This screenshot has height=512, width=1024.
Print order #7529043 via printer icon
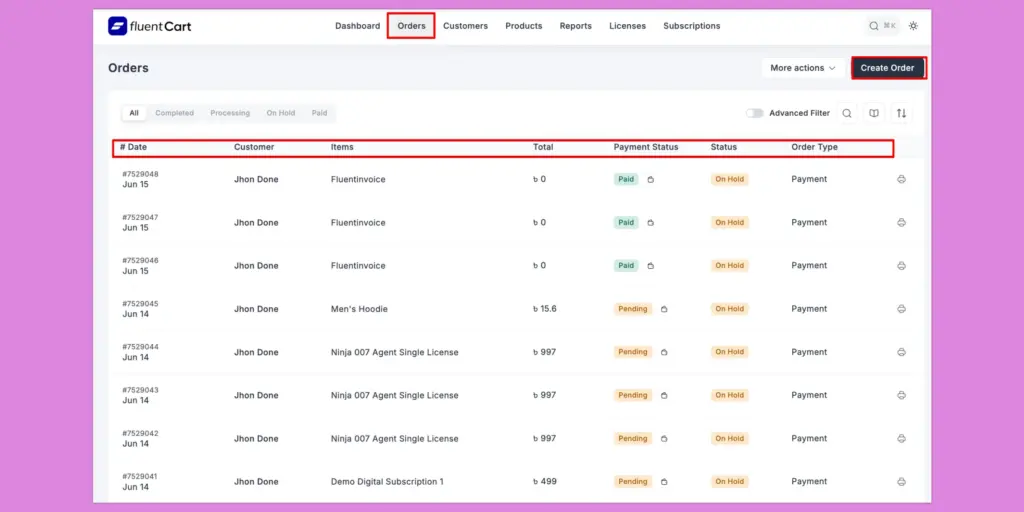coord(901,395)
